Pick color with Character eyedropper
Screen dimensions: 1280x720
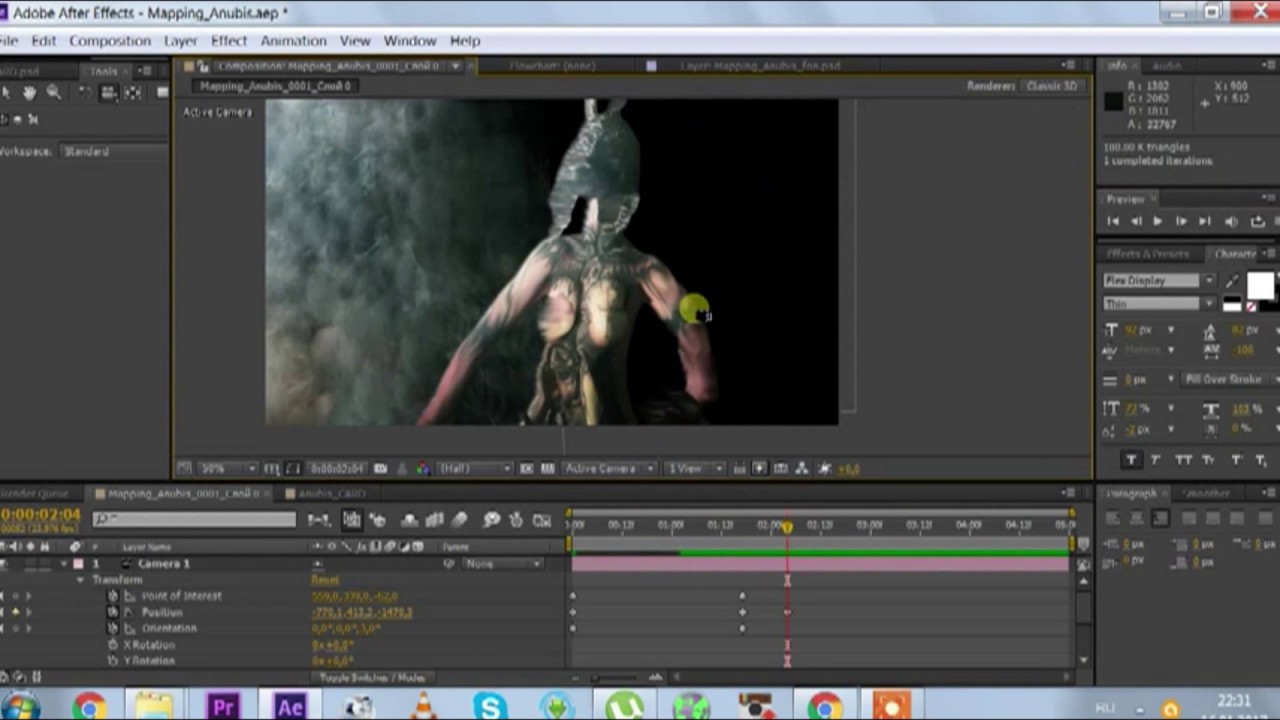(x=1232, y=283)
